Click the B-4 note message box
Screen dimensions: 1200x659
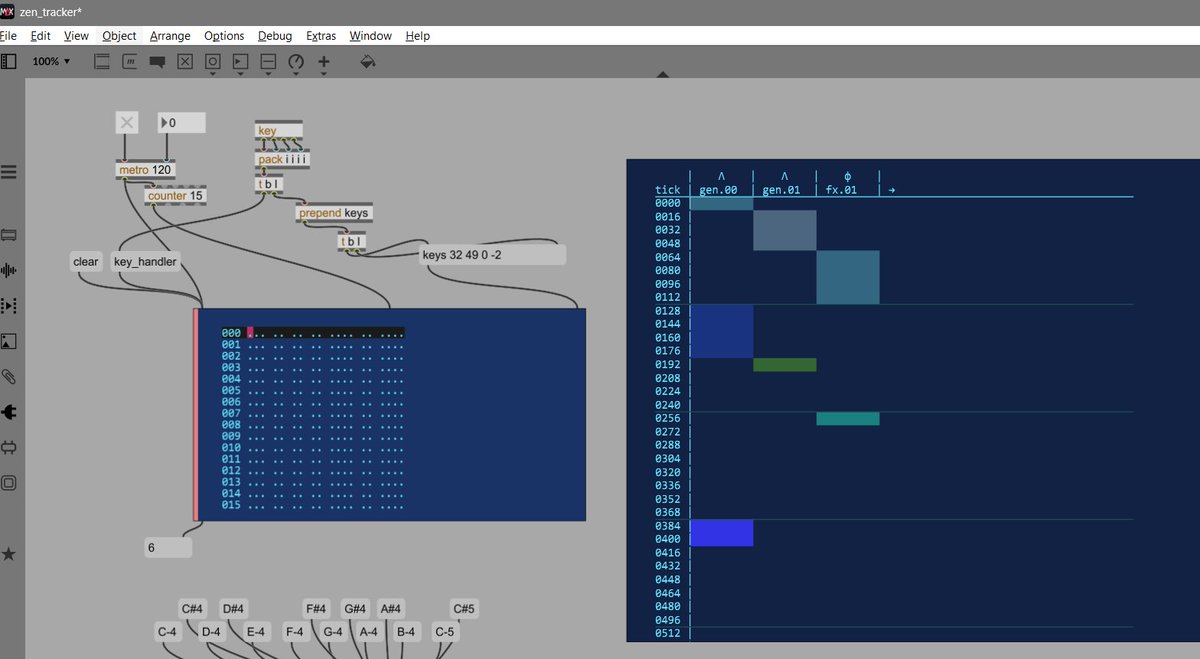(406, 632)
